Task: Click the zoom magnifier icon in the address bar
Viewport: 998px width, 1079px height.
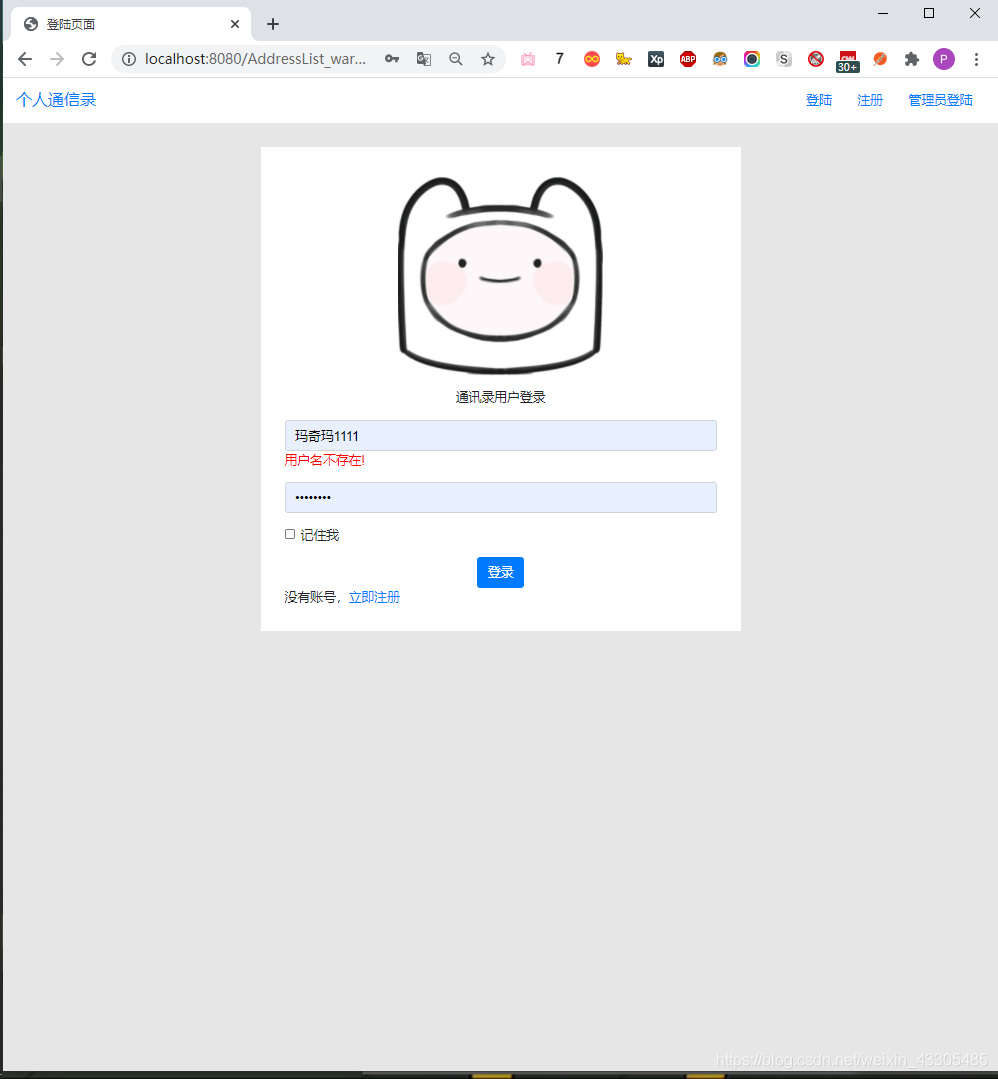Action: tap(456, 59)
